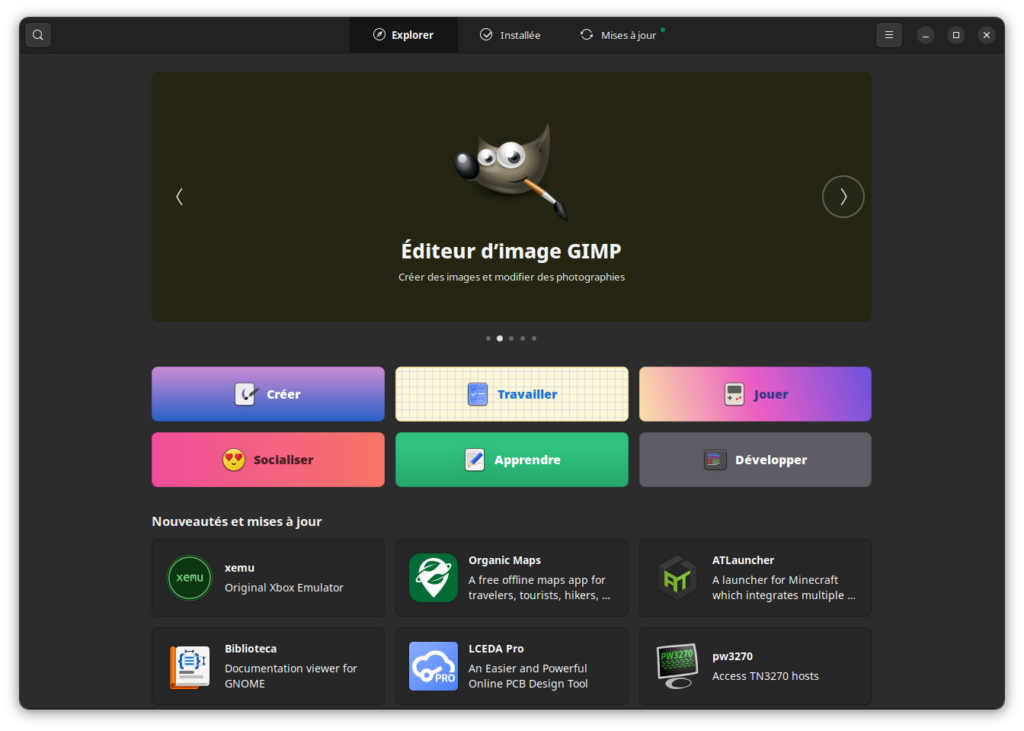The width and height of the screenshot is (1024, 731).
Task: Click 'Documentation viewer for GNOME' description
Action: pos(291,676)
